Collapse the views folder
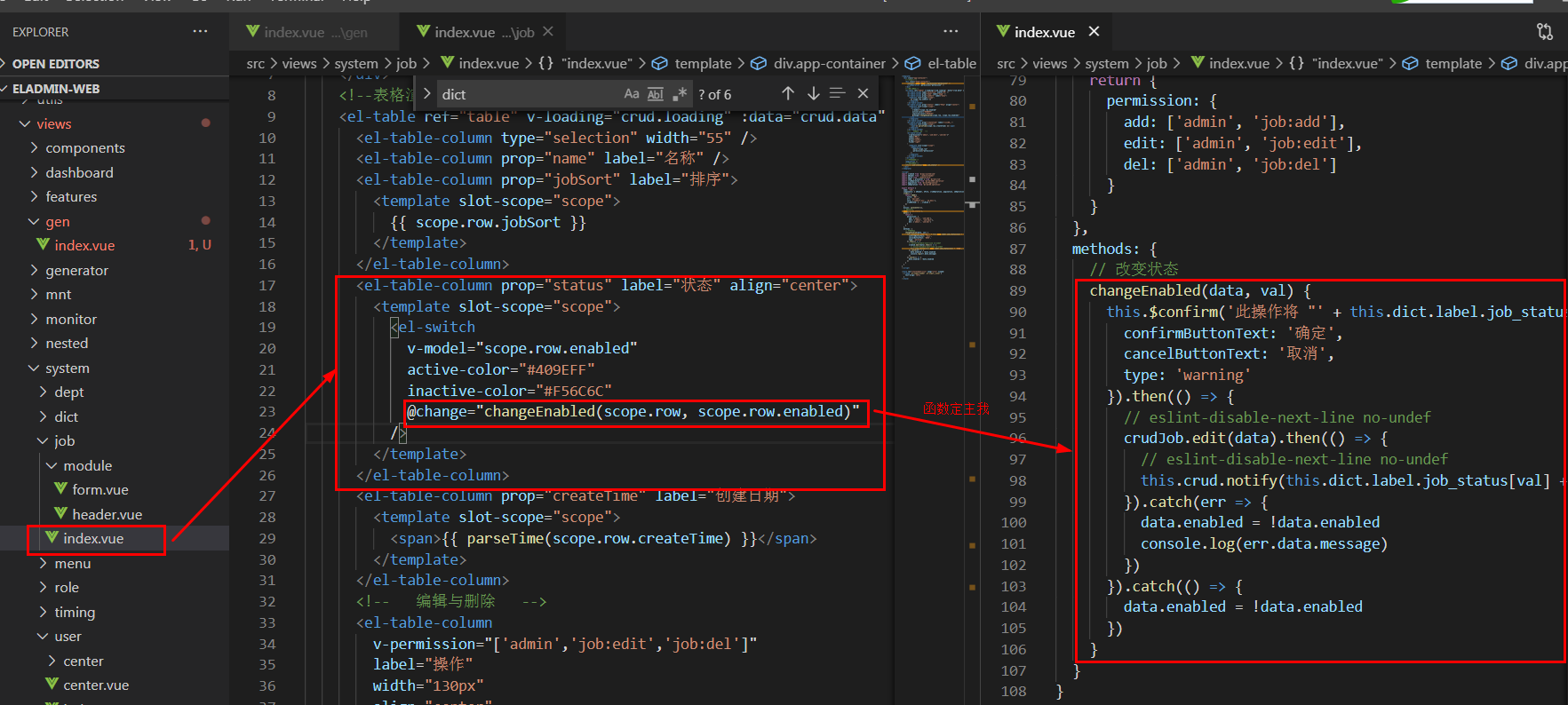Screen dimensions: 1568x705 click(x=115, y=123)
